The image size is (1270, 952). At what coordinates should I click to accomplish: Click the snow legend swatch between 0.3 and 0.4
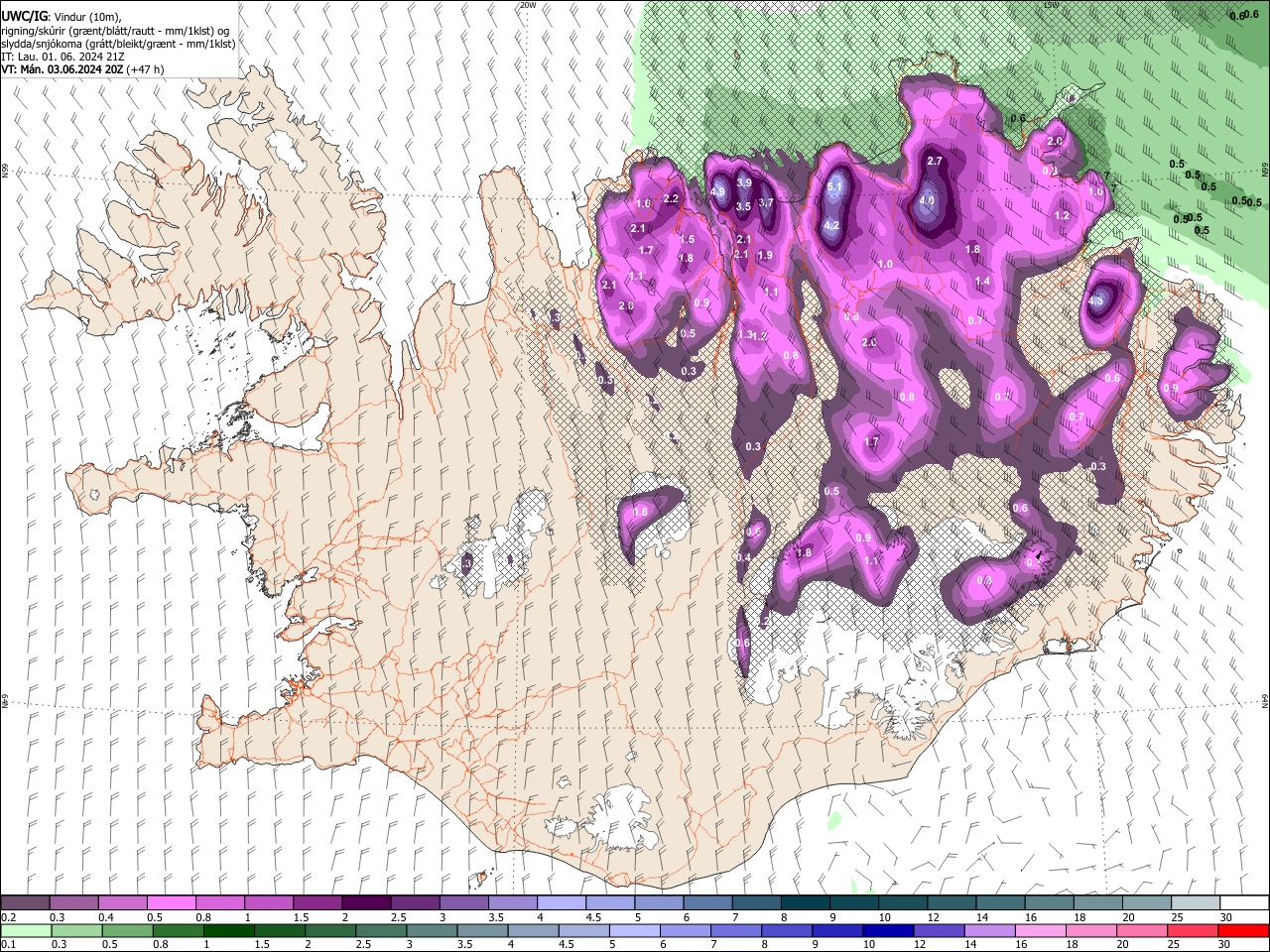[x=73, y=903]
